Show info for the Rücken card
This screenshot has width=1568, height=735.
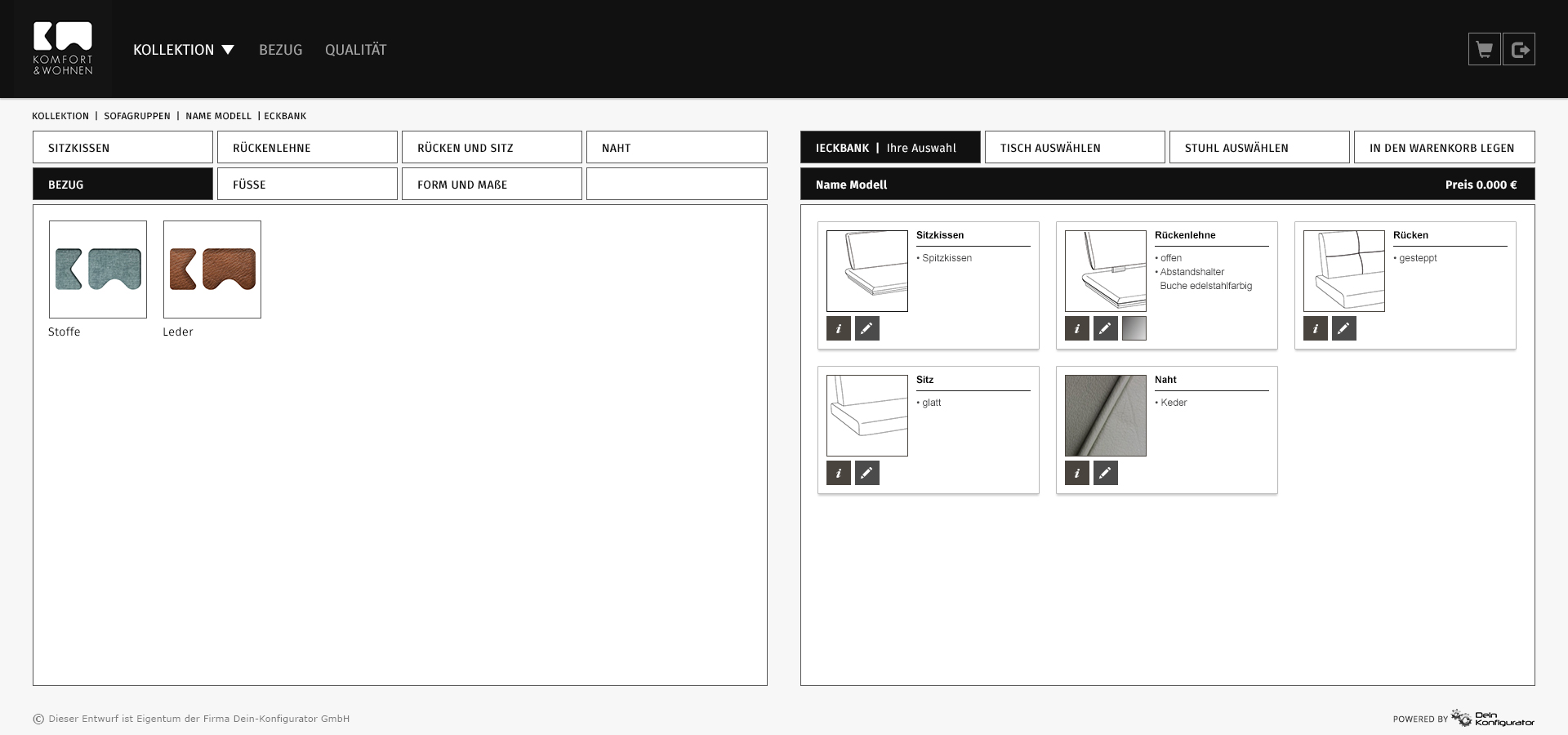(x=1316, y=328)
